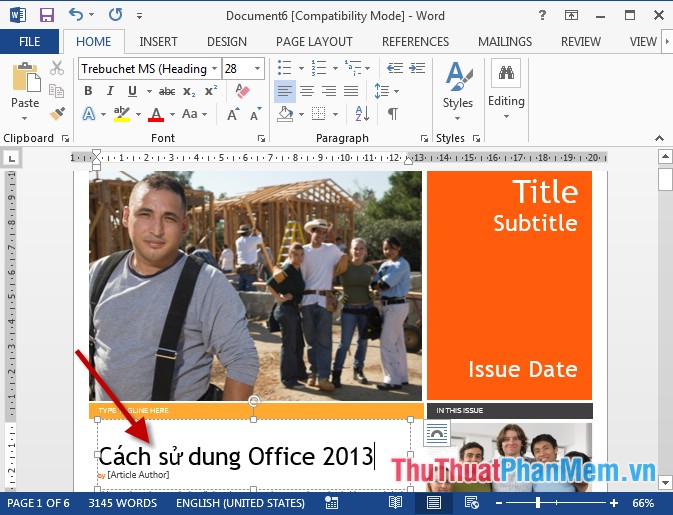
Task: Undo the last action
Action: pyautogui.click(x=76, y=15)
